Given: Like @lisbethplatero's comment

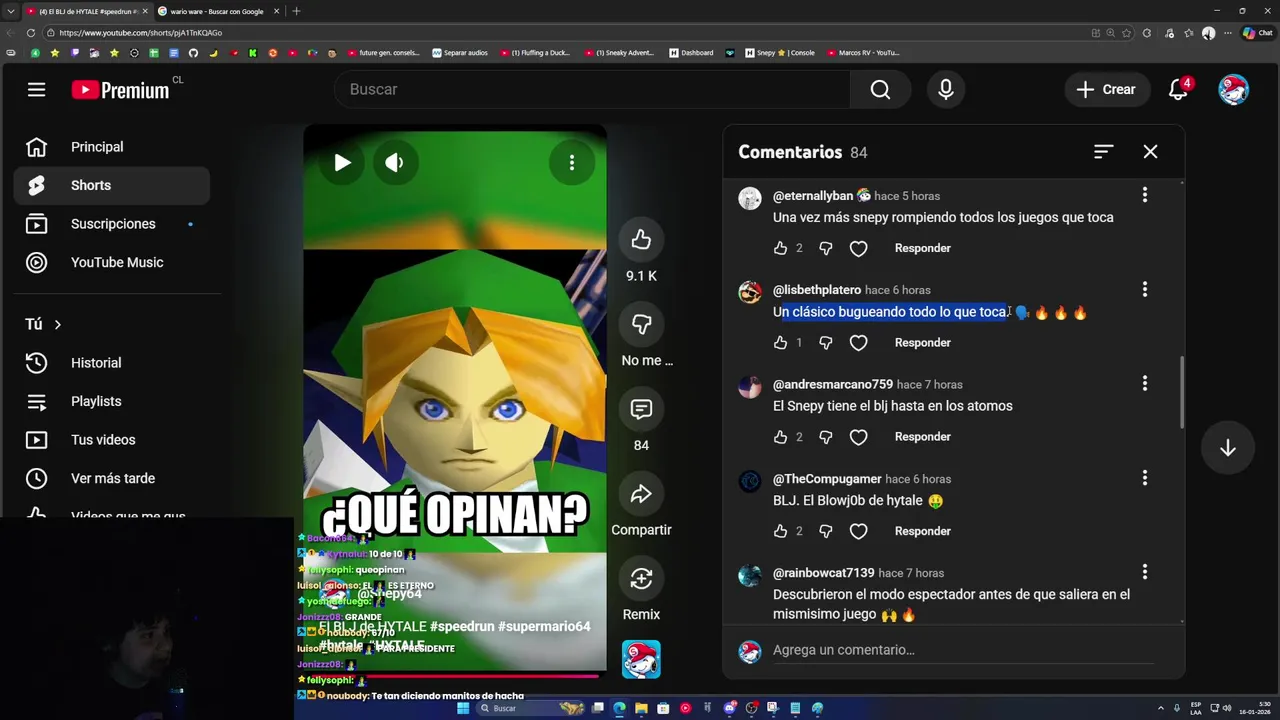Looking at the screenshot, I should (x=780, y=343).
